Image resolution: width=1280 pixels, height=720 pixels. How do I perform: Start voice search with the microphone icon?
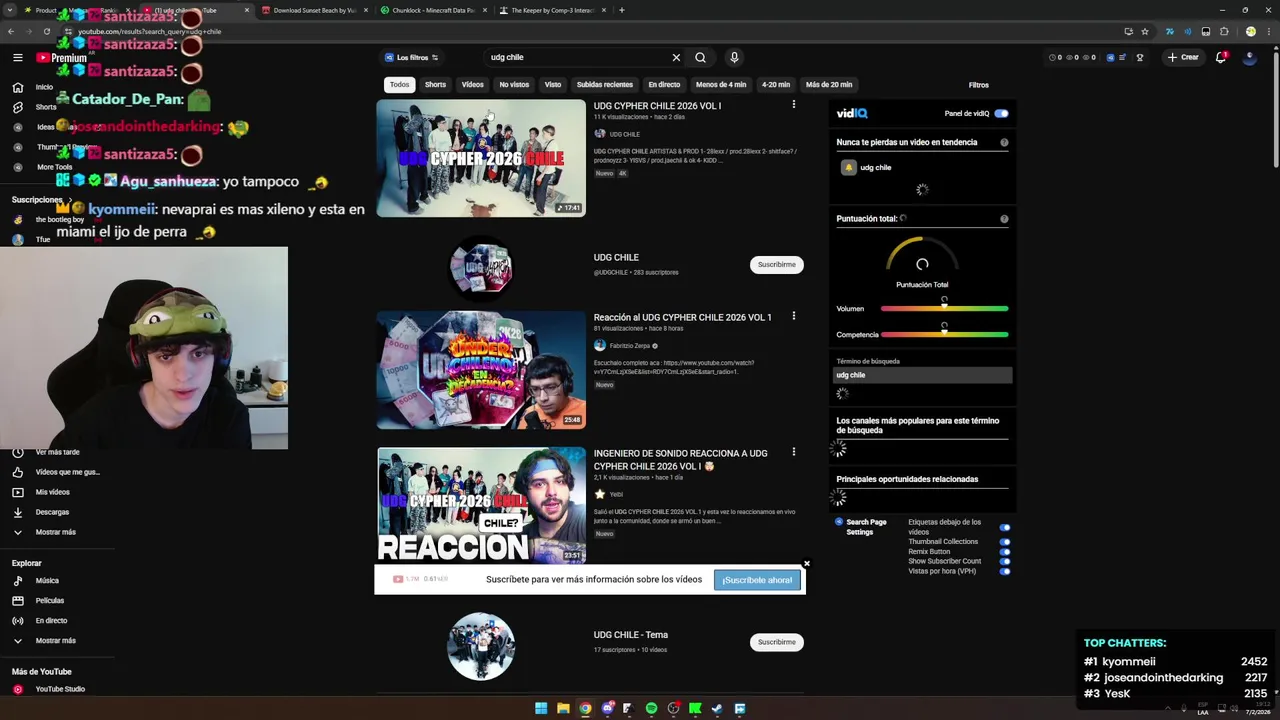[734, 57]
